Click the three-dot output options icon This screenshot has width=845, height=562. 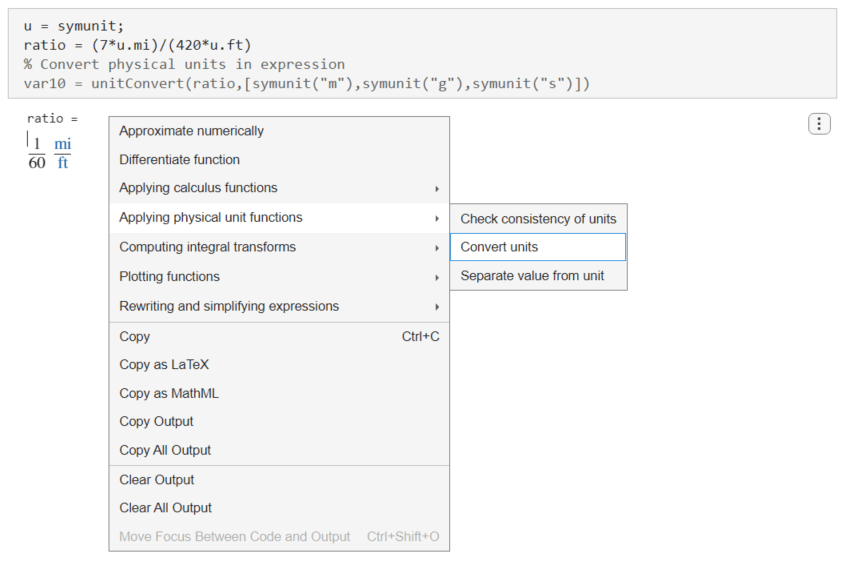818,124
